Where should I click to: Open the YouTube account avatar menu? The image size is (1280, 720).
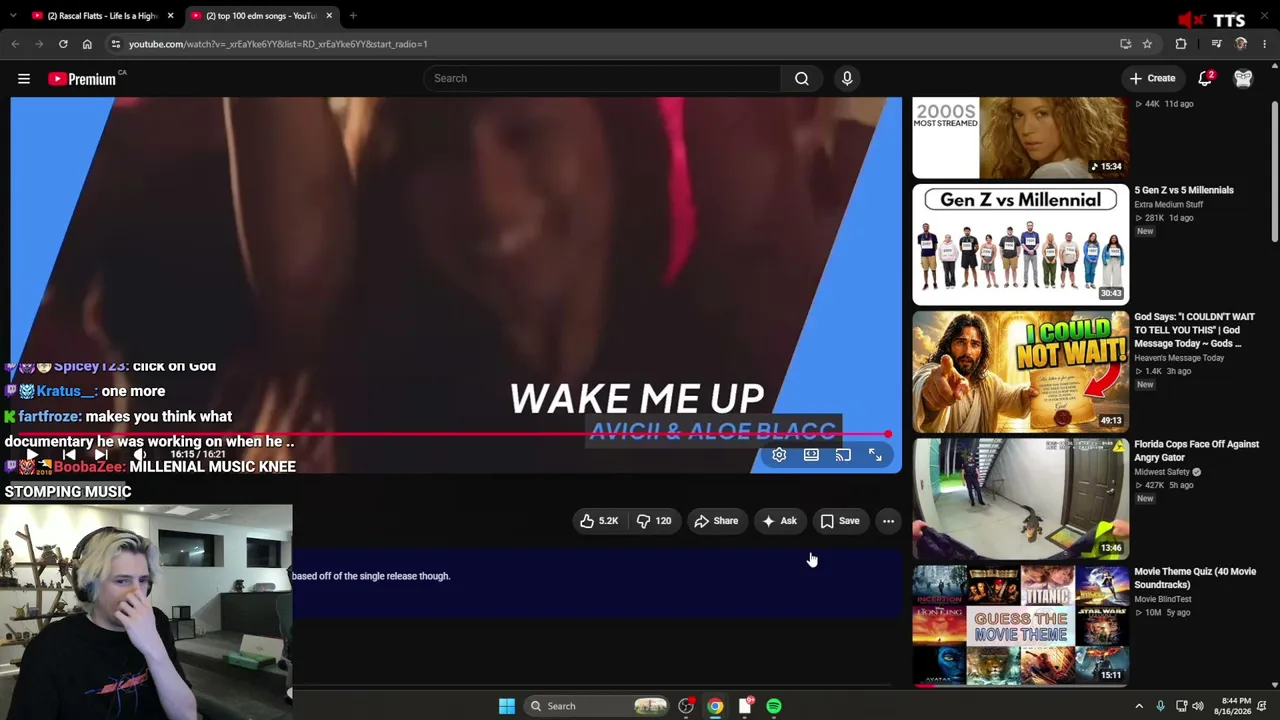(1243, 78)
